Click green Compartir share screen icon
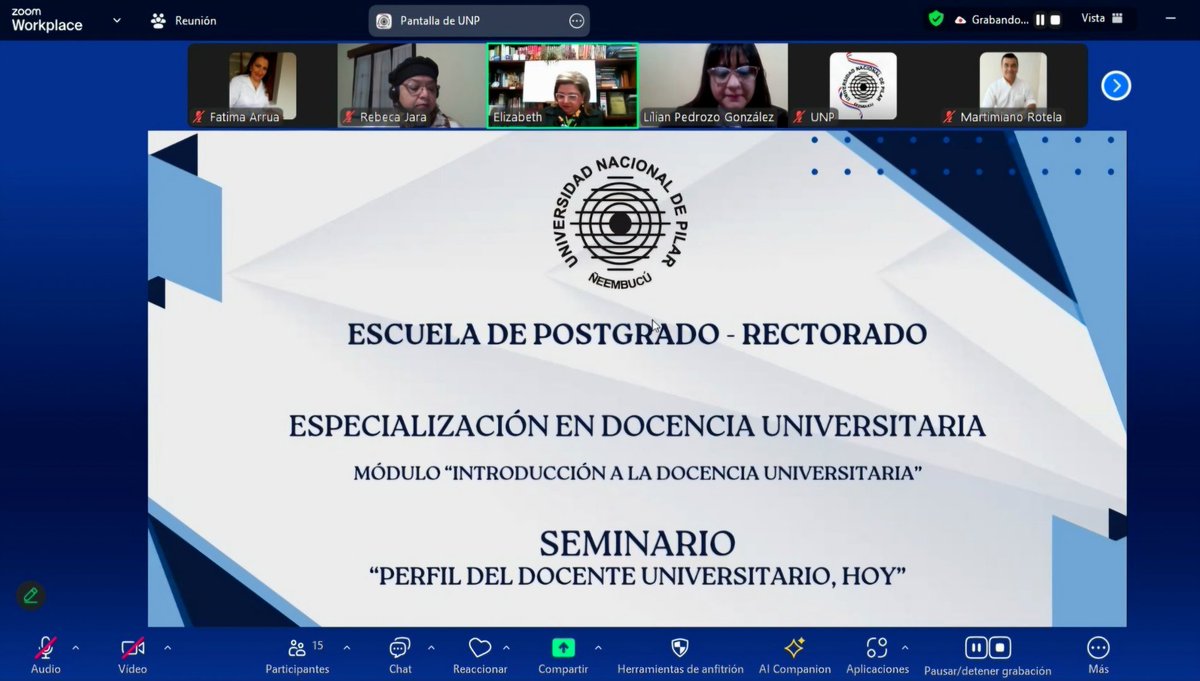1200x681 pixels. coord(564,648)
